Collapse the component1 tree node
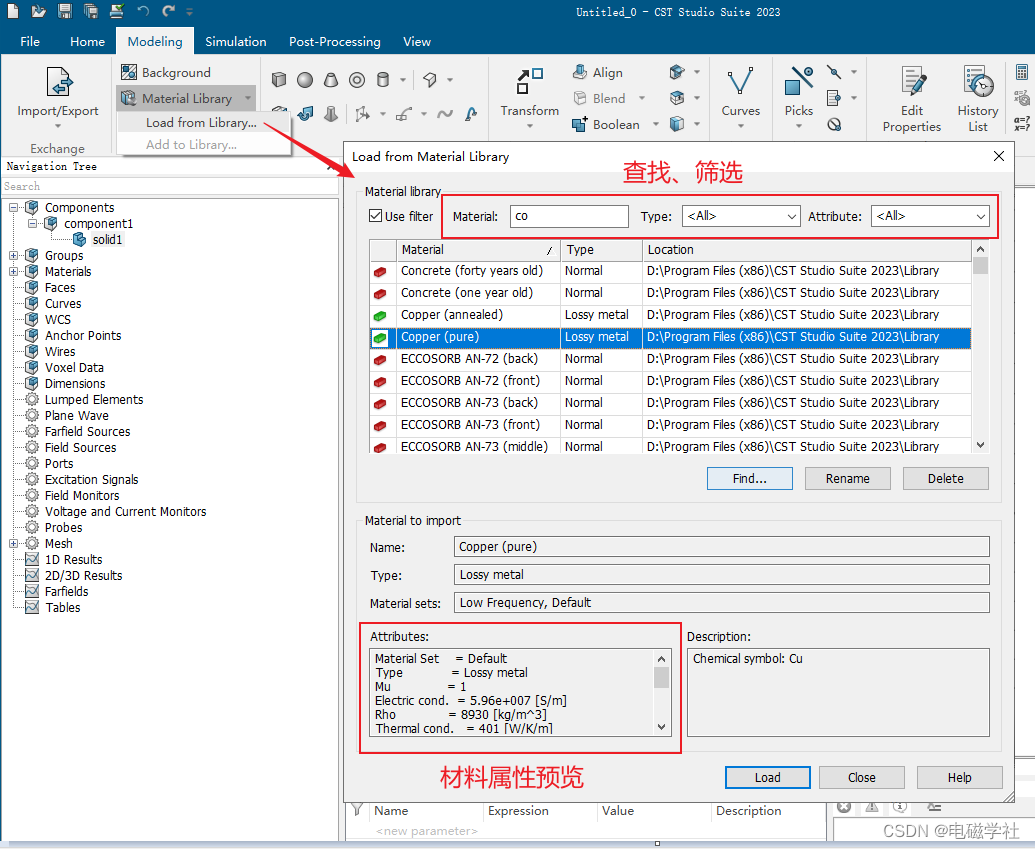Viewport: 1035px width, 849px height. (32, 223)
